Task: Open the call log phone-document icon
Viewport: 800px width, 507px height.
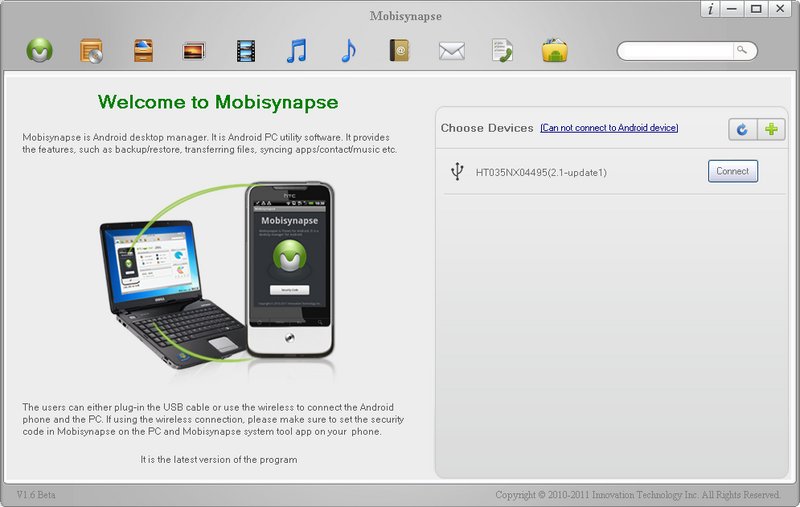Action: click(503, 50)
